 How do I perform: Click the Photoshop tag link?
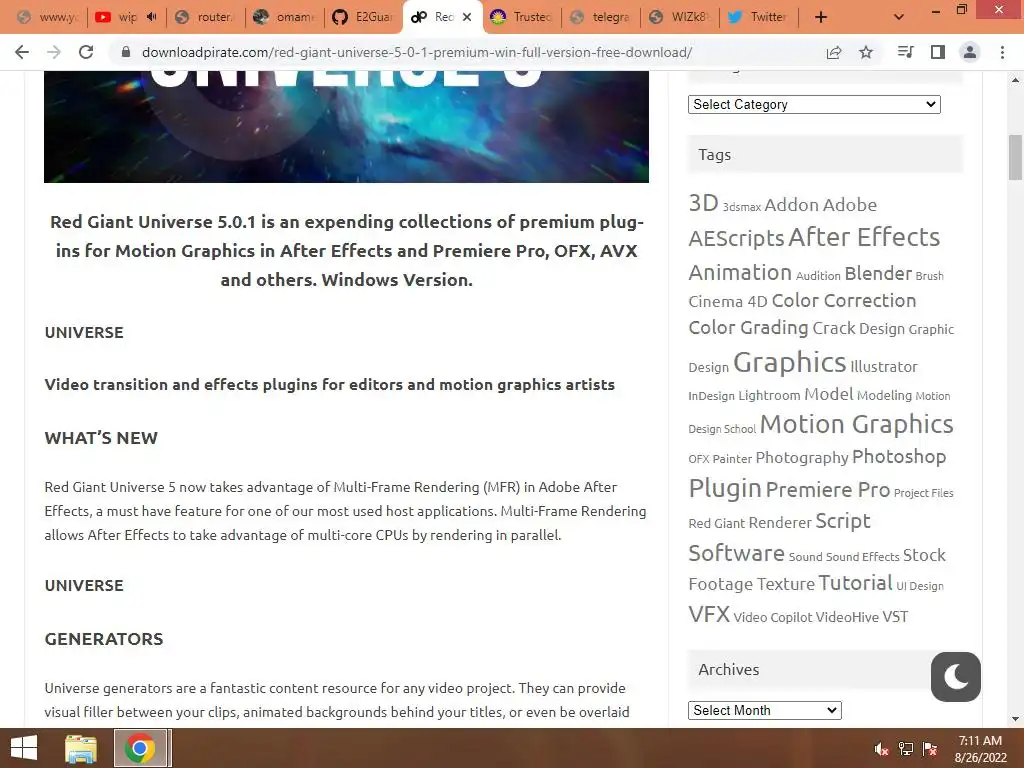coord(899,456)
